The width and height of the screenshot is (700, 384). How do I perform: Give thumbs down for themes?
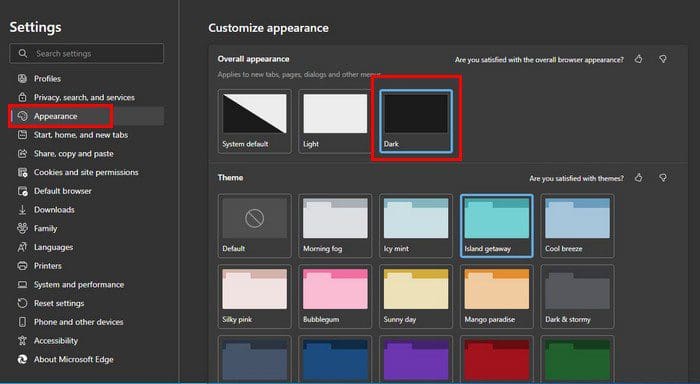[663, 178]
